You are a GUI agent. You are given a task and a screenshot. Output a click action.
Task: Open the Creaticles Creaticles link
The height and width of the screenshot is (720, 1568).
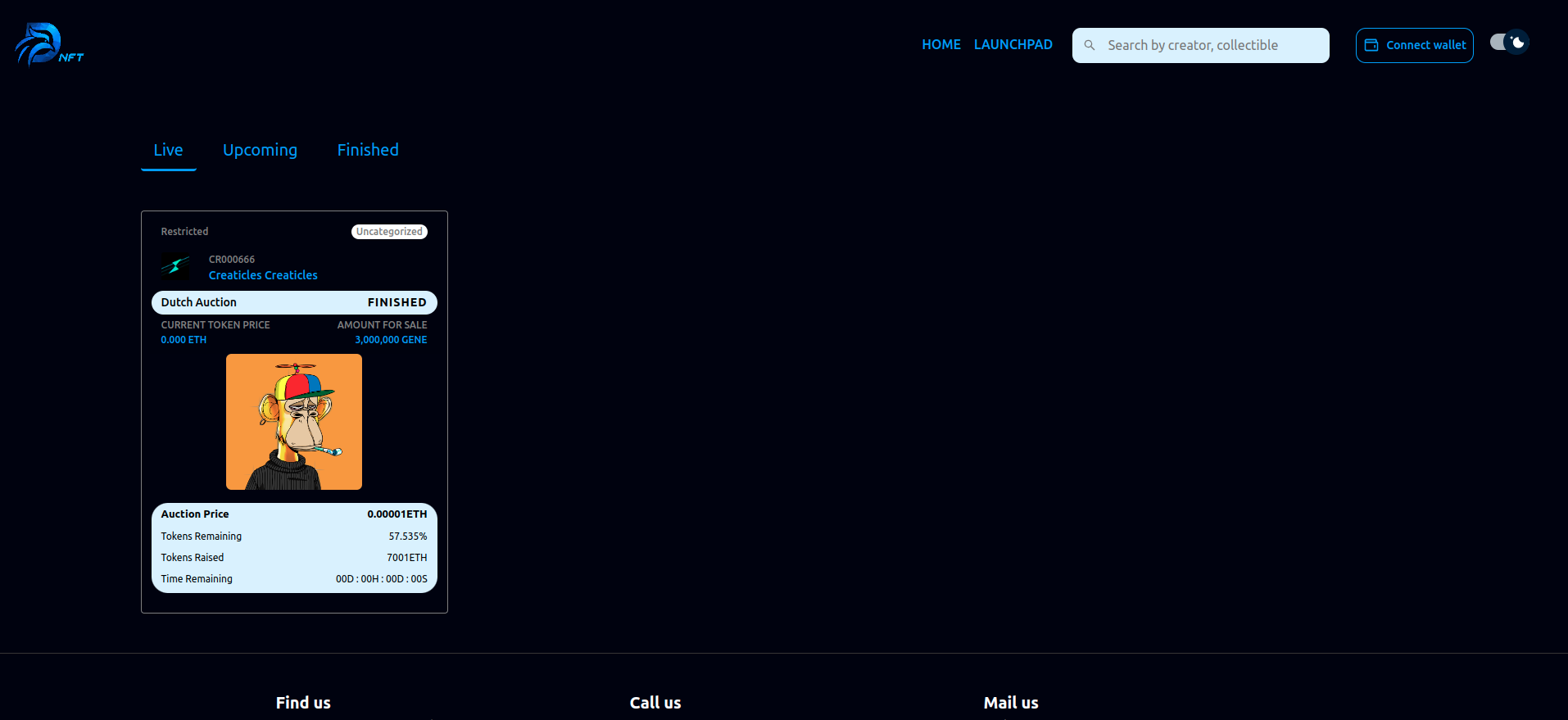[x=263, y=275]
